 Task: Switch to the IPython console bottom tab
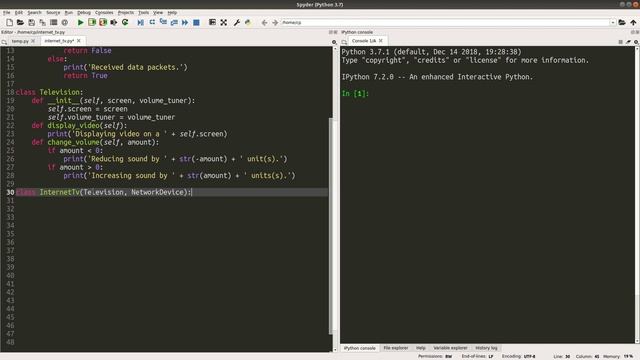click(359, 348)
